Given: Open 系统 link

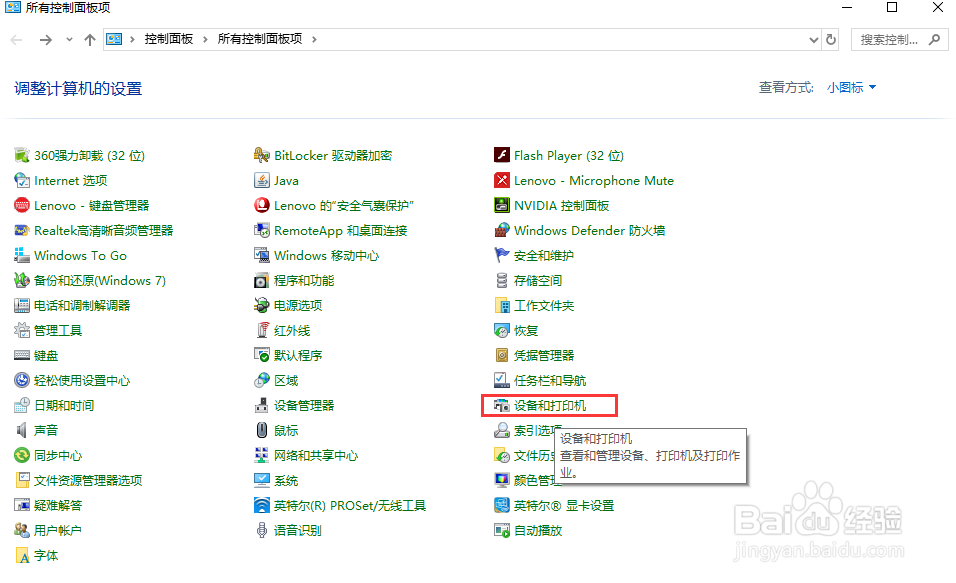Looking at the screenshot, I should pyautogui.click(x=286, y=481).
